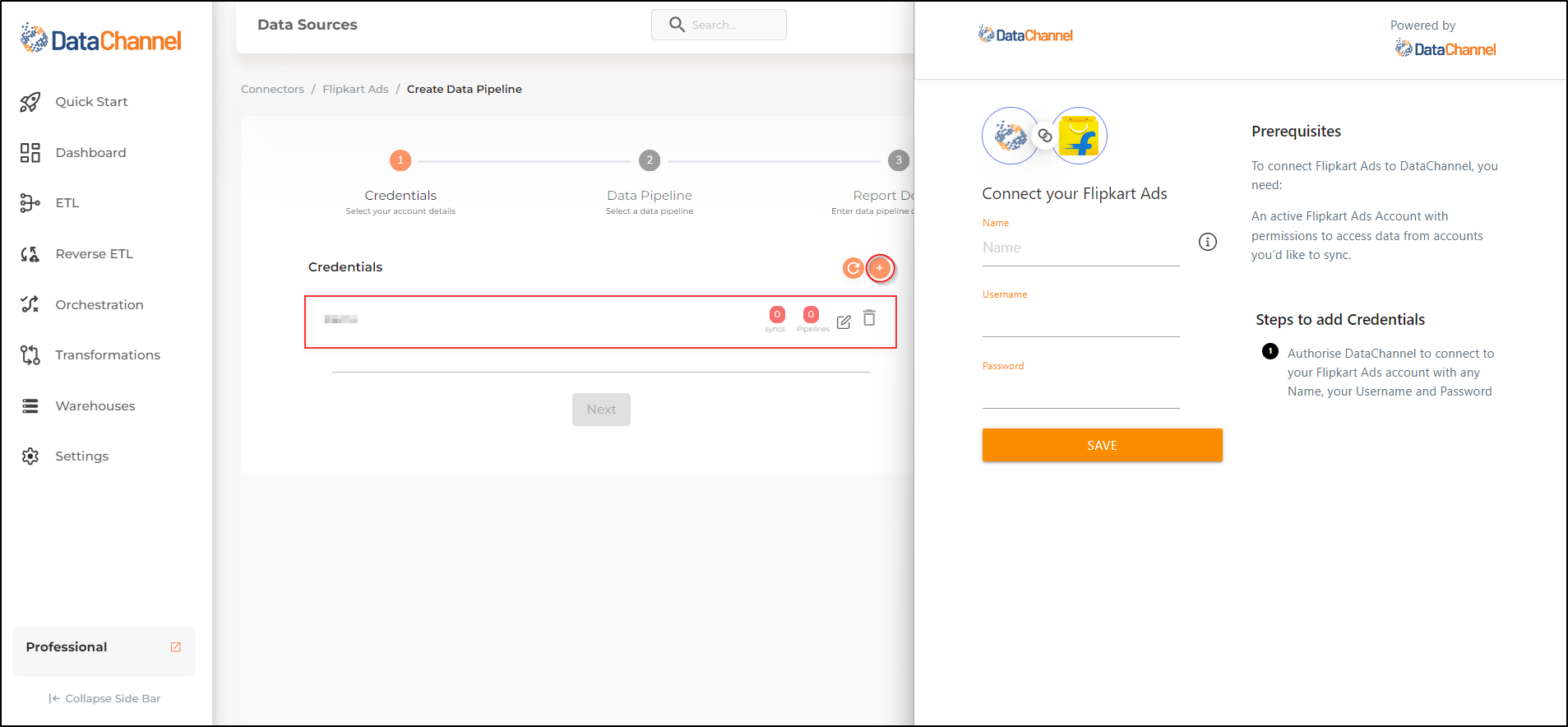Click the Steps to add Credentials heading
The width and height of the screenshot is (1568, 727).
(x=1340, y=320)
